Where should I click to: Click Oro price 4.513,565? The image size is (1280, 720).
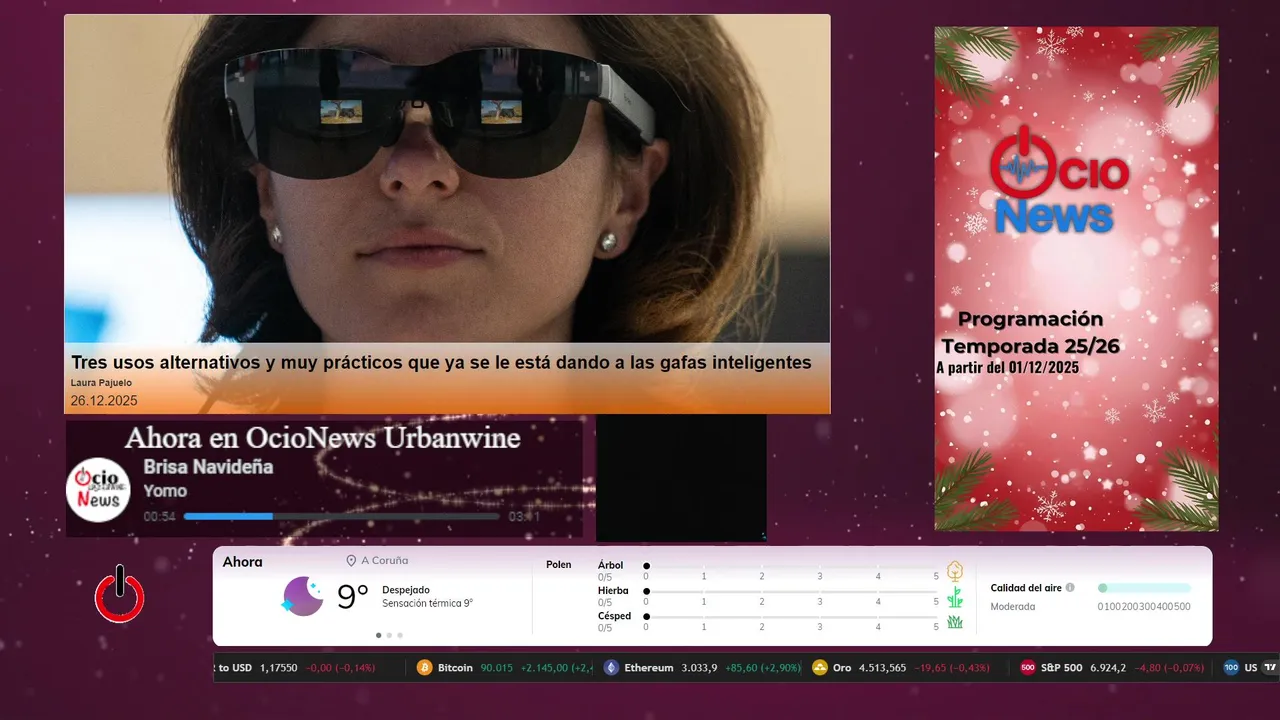coord(882,668)
